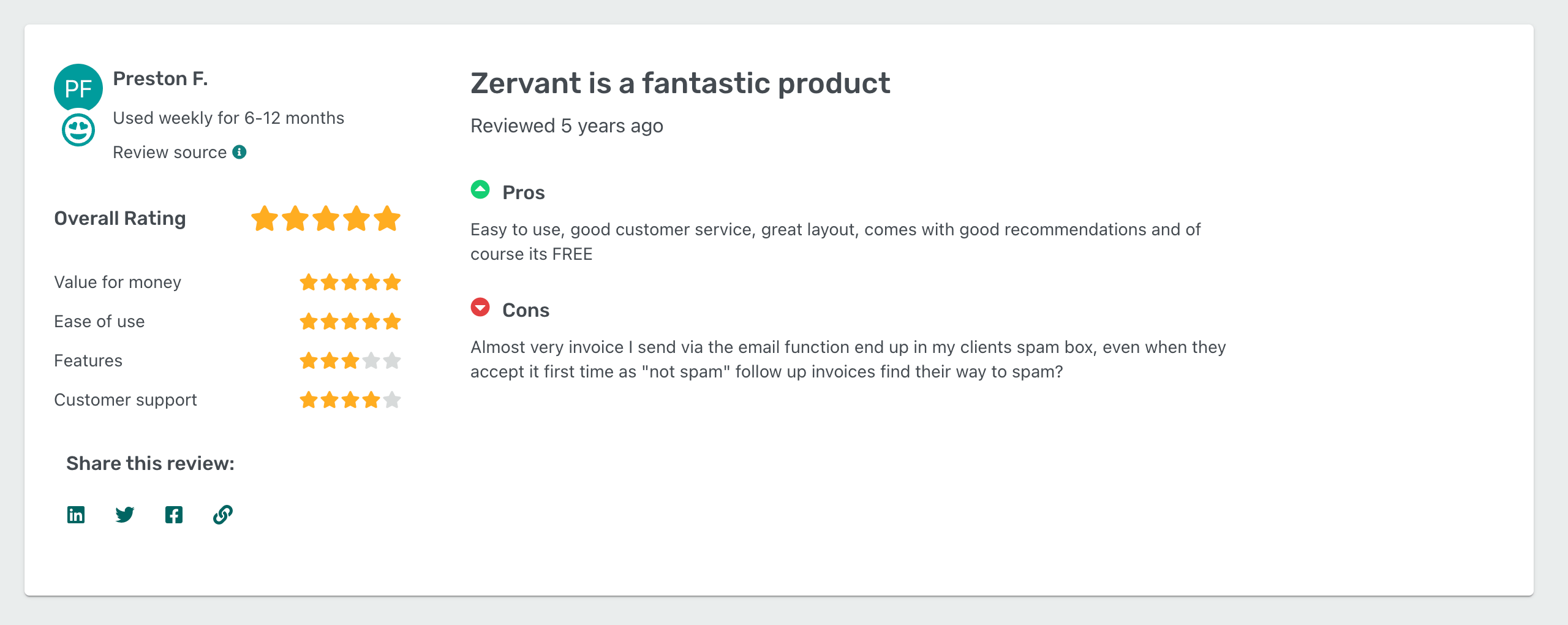1568x625 pixels.
Task: Click the smiley sentiment badge
Action: click(x=78, y=129)
